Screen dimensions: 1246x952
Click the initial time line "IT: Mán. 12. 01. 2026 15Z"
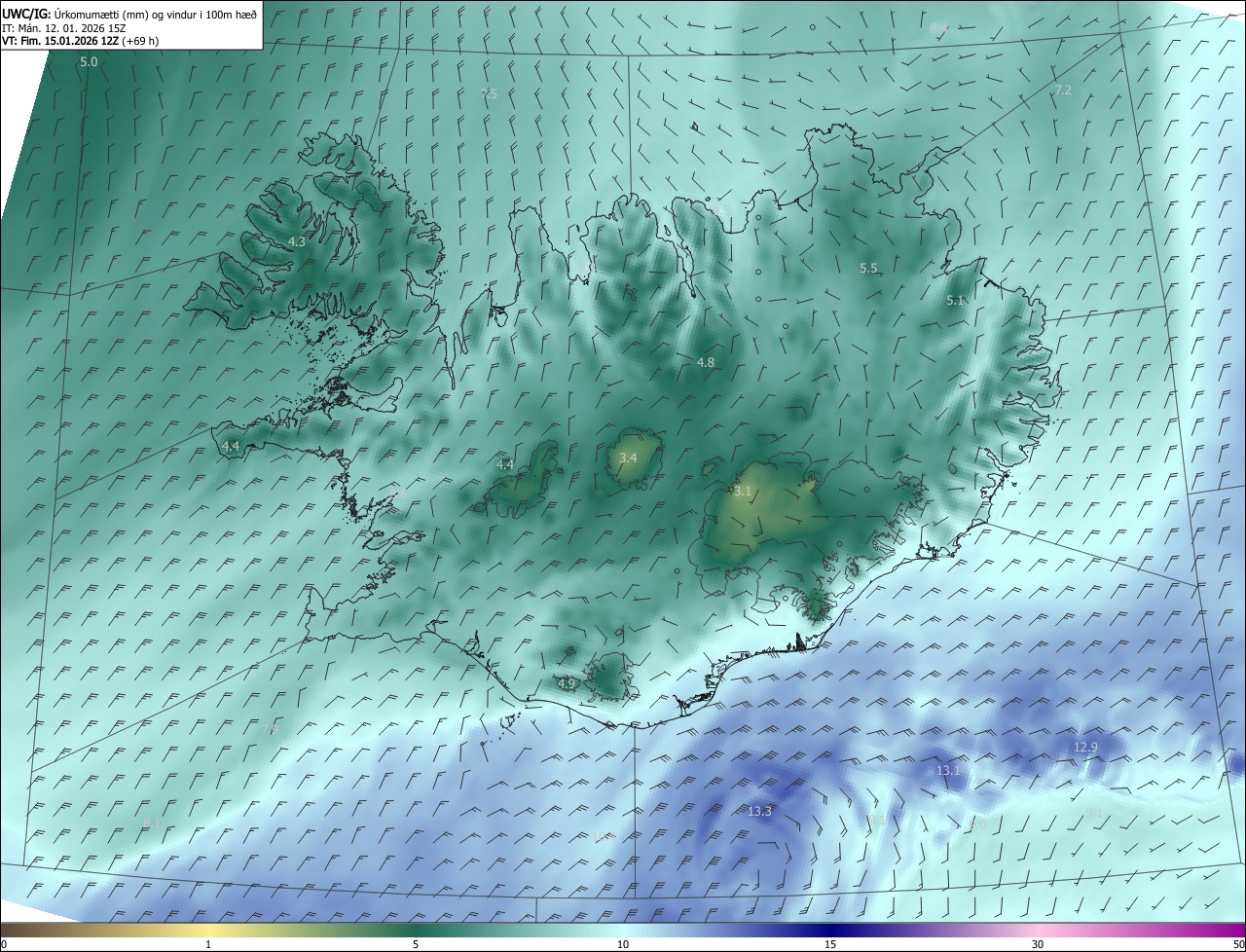click(x=63, y=28)
